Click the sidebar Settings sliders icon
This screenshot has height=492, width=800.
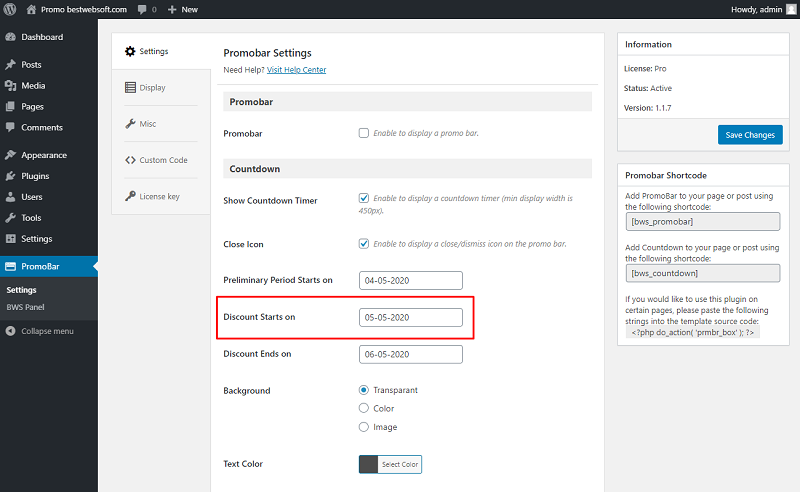[10, 238]
